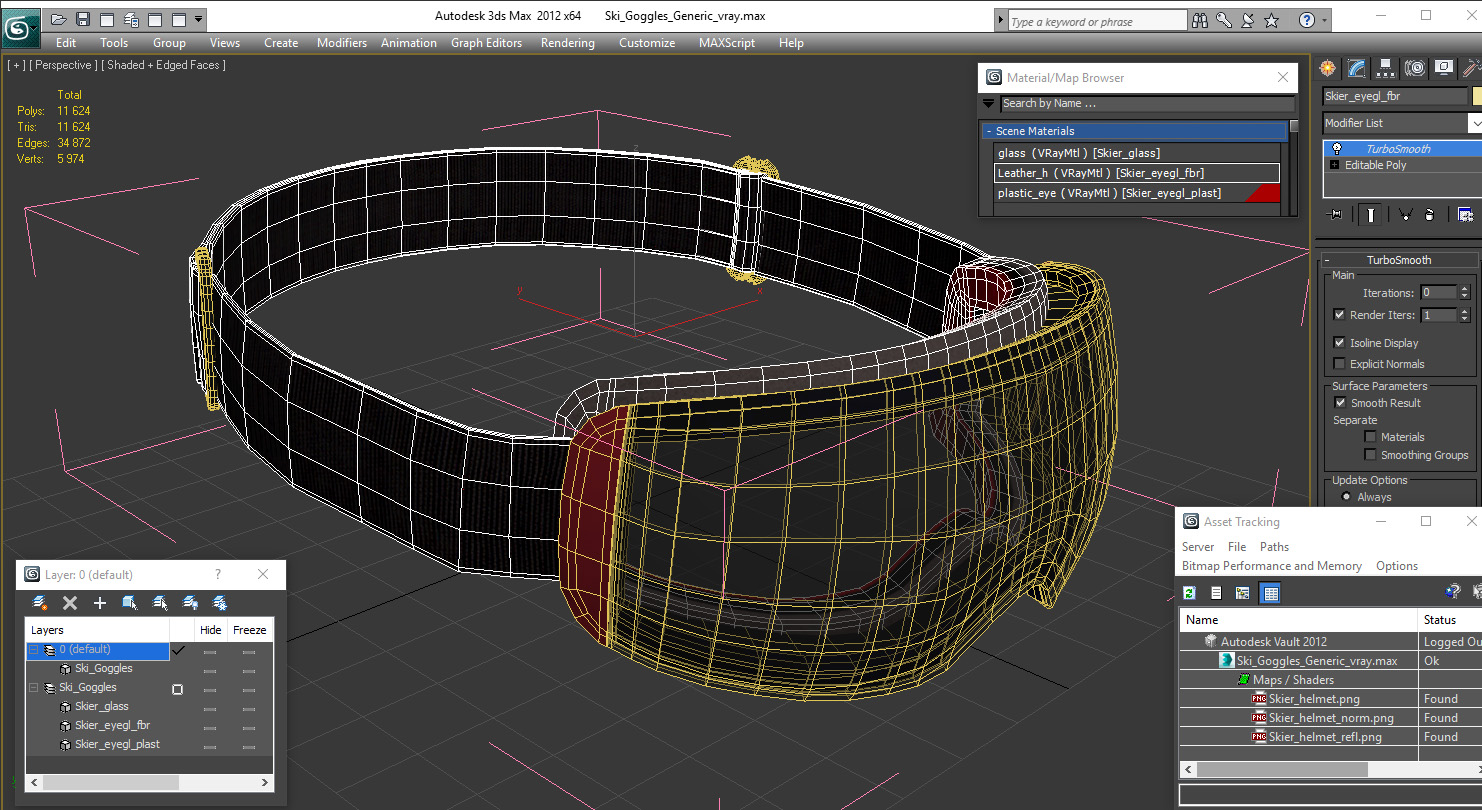
Task: Click Make Unique icon in modifier stack
Action: point(1405,214)
